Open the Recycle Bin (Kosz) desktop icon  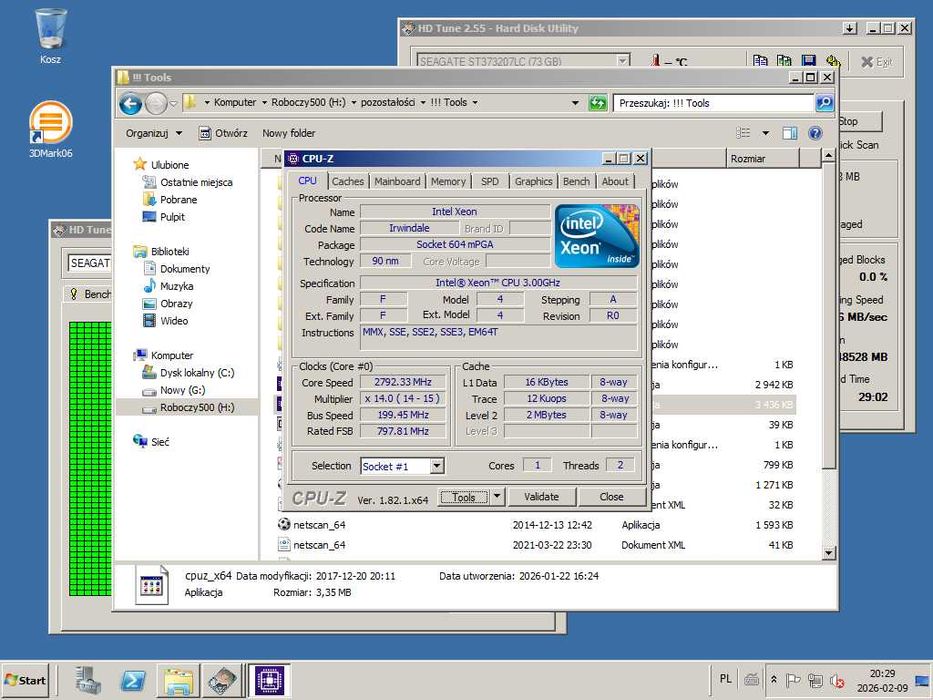[51, 36]
